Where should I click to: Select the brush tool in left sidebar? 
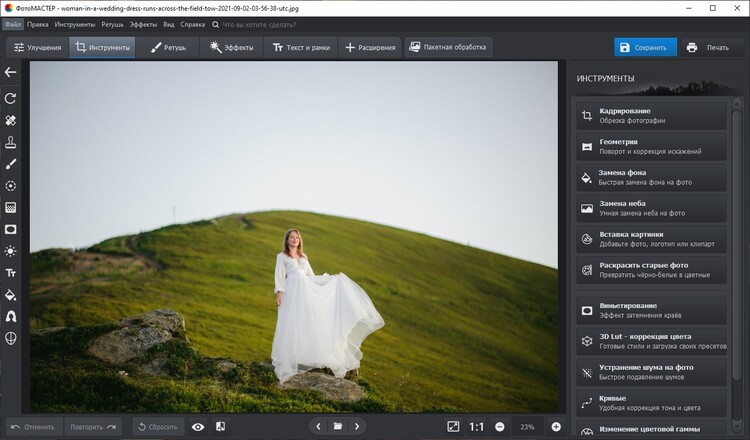pyautogui.click(x=11, y=163)
